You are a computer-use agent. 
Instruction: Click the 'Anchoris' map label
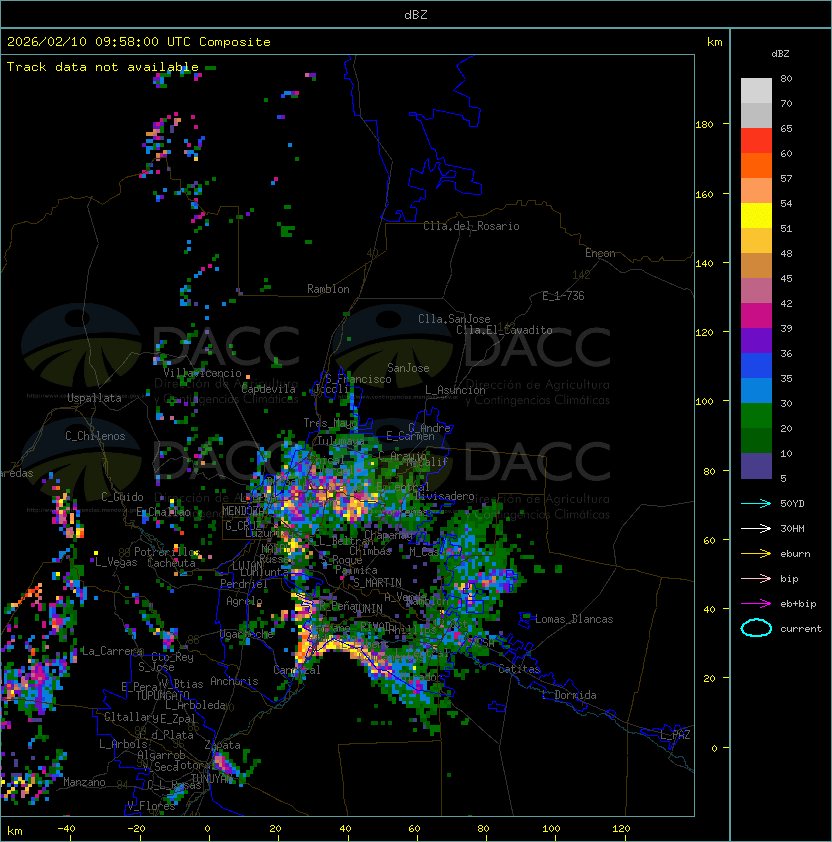pyautogui.click(x=234, y=681)
